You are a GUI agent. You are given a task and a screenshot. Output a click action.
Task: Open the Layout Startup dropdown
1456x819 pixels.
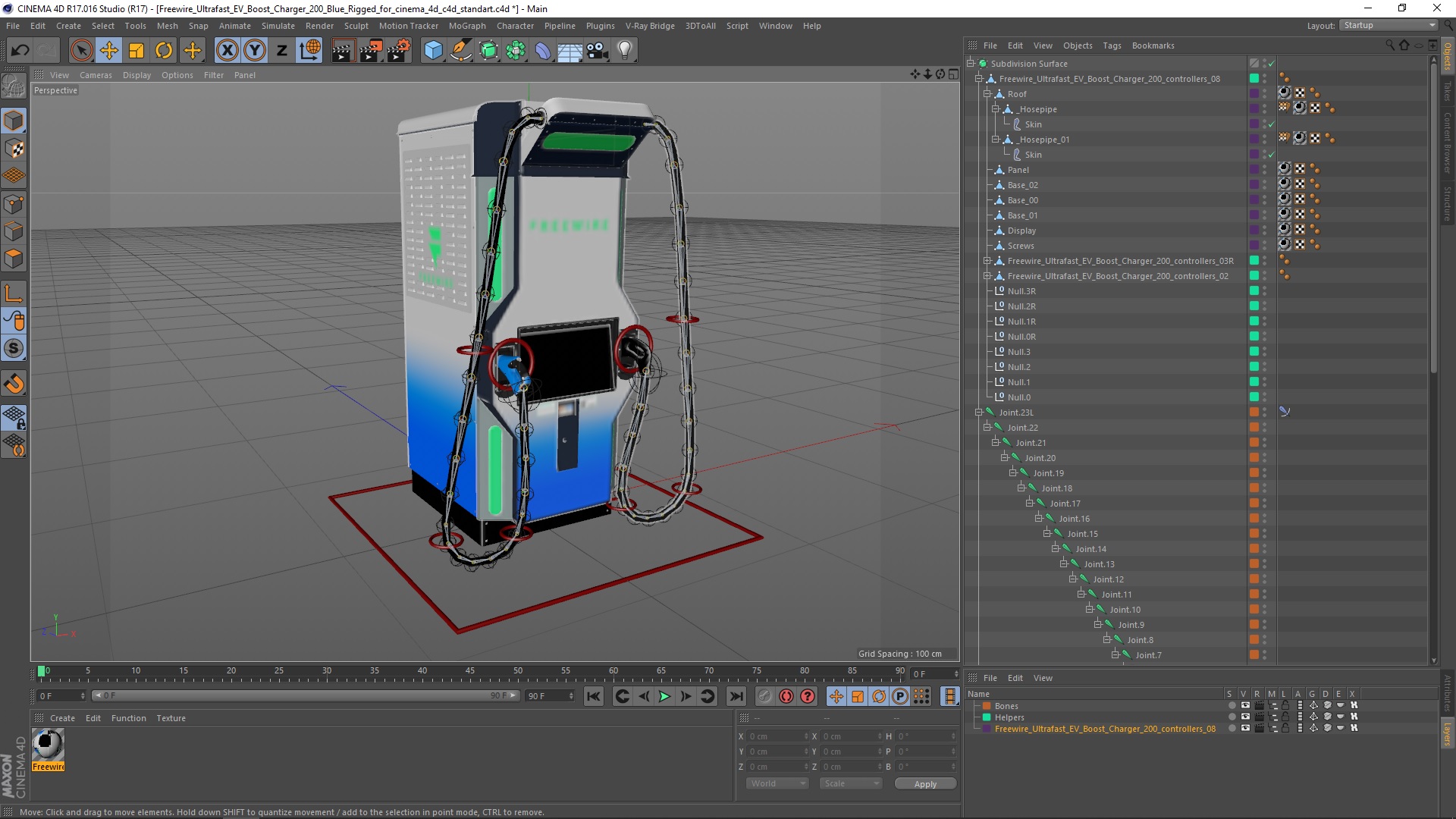(1389, 25)
